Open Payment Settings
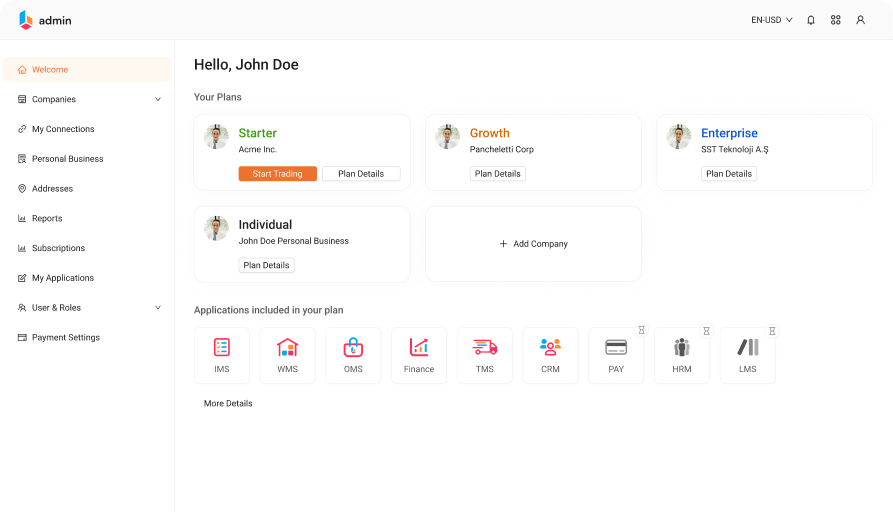This screenshot has height=515, width=893. tap(87, 337)
